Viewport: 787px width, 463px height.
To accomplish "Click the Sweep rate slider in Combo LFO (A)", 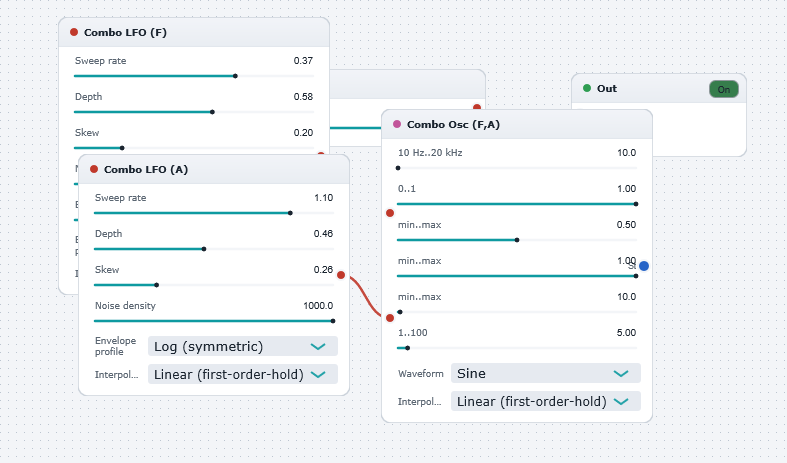I will (214, 213).
